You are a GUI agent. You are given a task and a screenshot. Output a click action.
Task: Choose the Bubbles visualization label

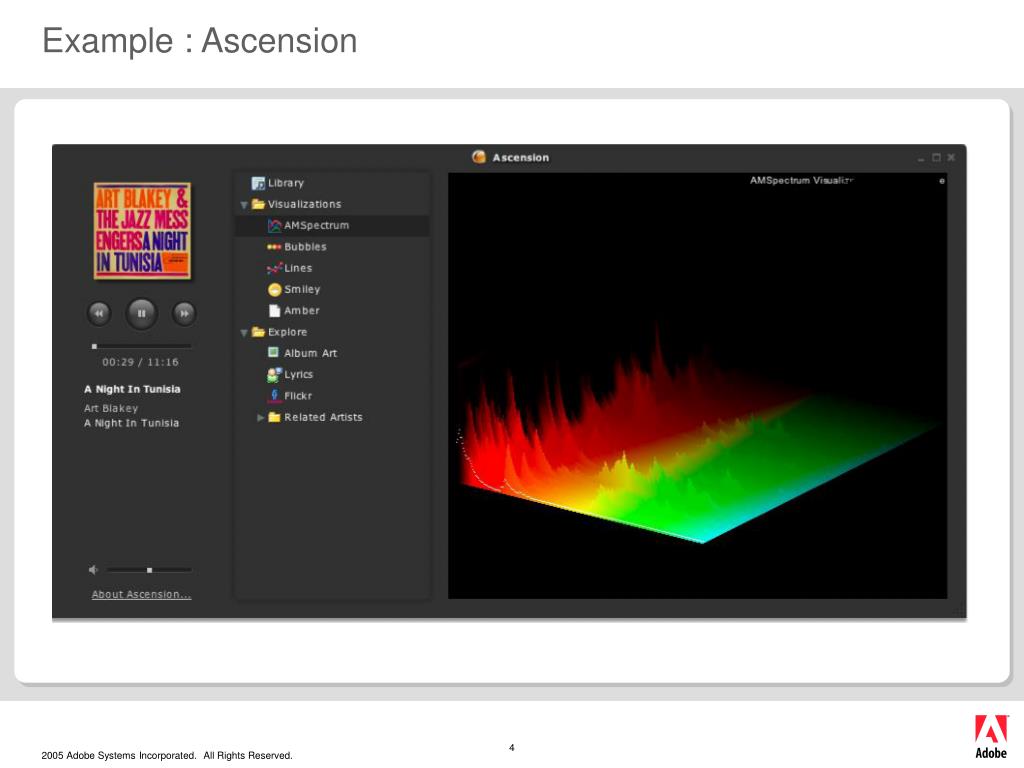coord(305,247)
